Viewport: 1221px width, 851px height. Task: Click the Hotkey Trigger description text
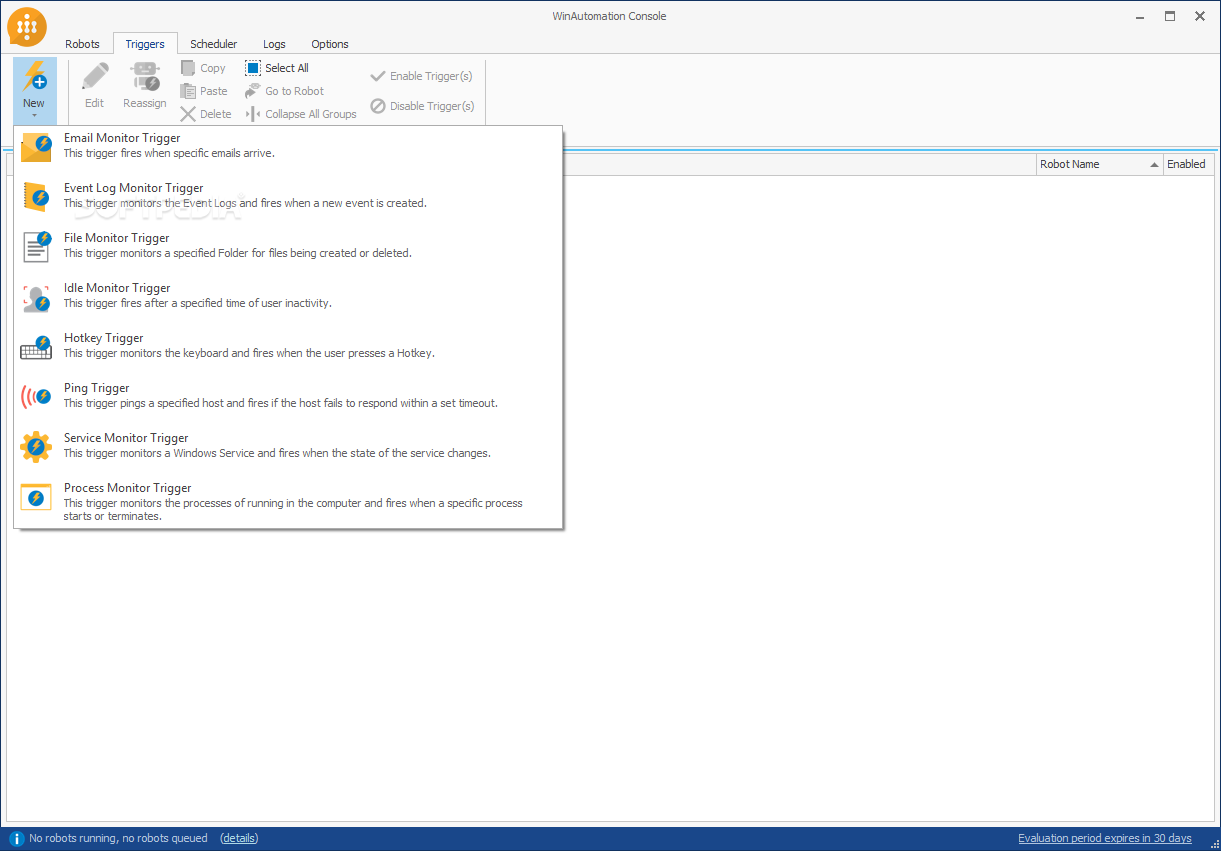pyautogui.click(x=249, y=353)
